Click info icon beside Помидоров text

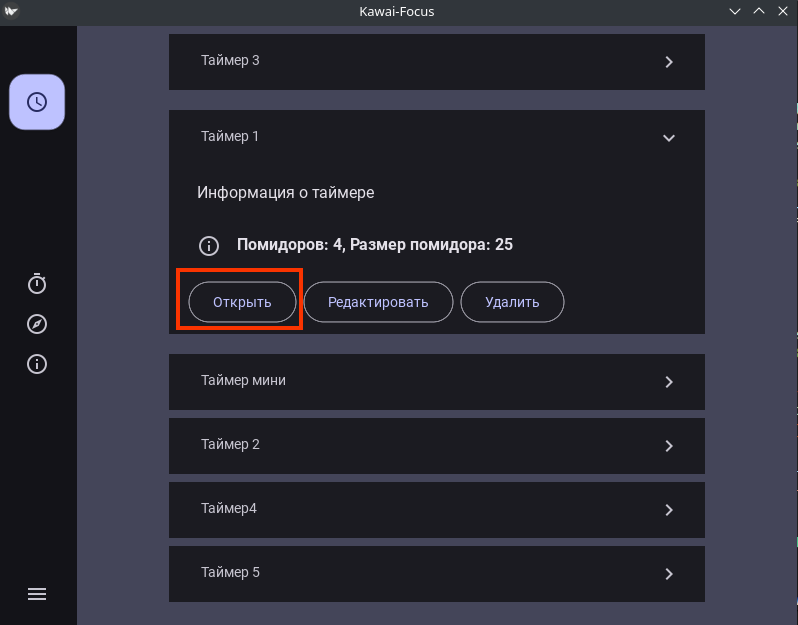tap(208, 245)
